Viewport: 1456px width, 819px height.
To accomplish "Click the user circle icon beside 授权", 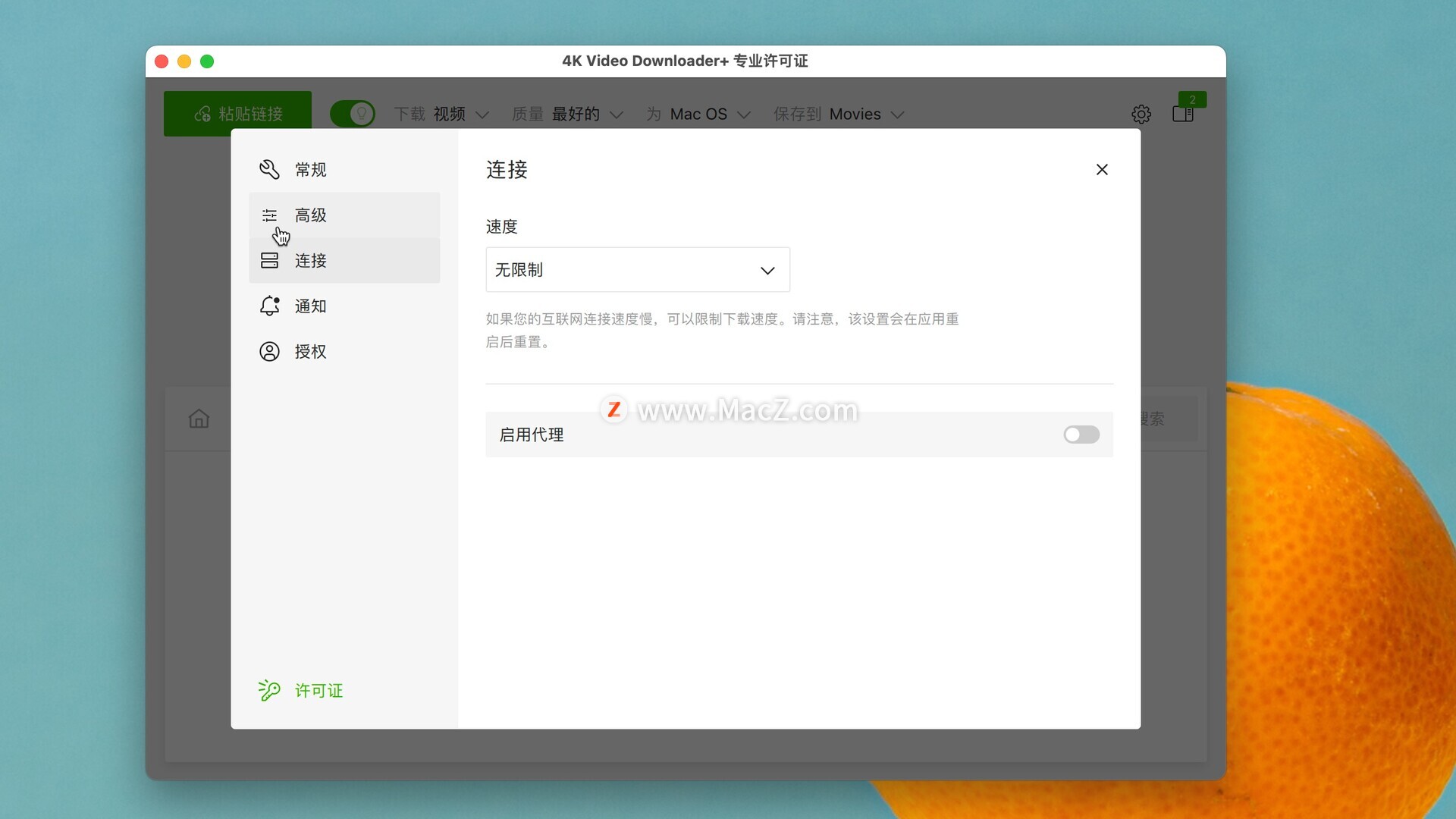I will pos(269,352).
